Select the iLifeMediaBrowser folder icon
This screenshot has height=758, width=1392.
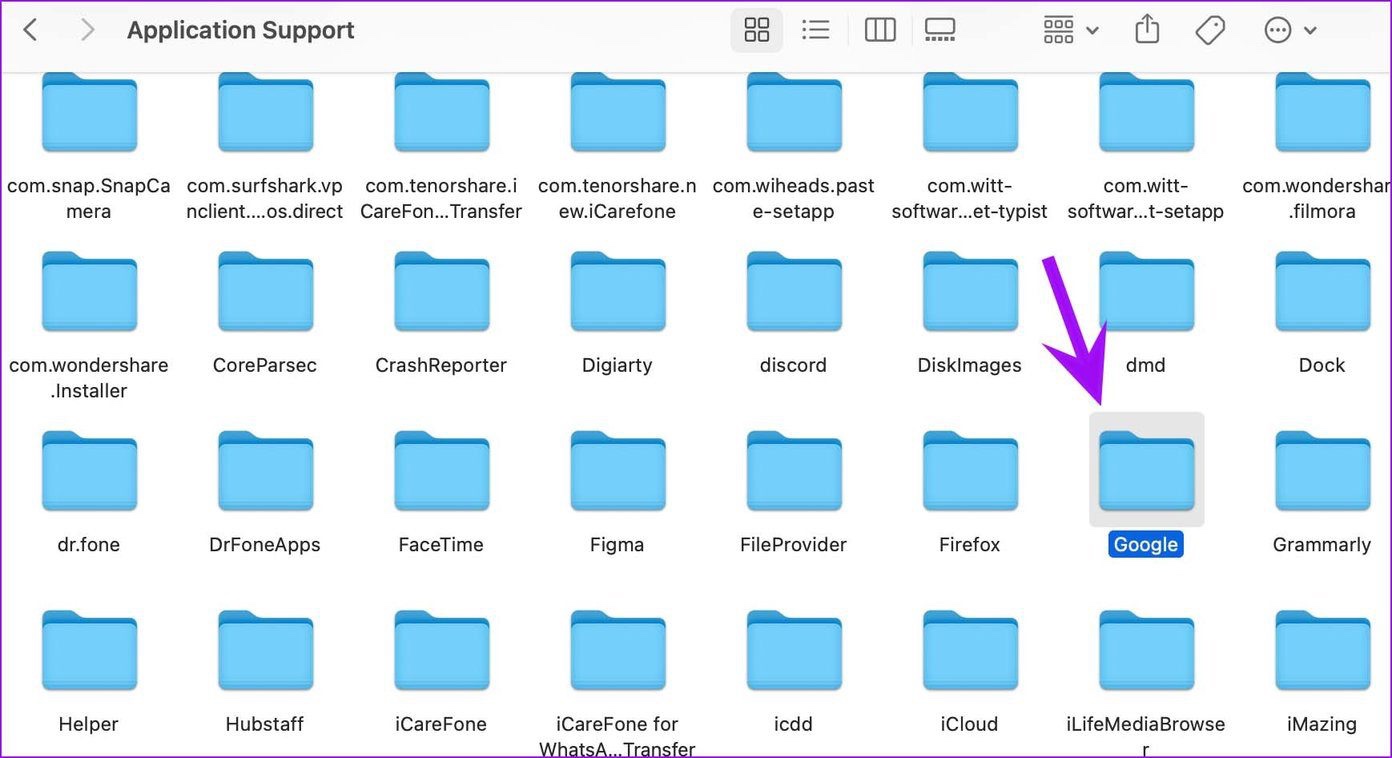[x=1145, y=651]
